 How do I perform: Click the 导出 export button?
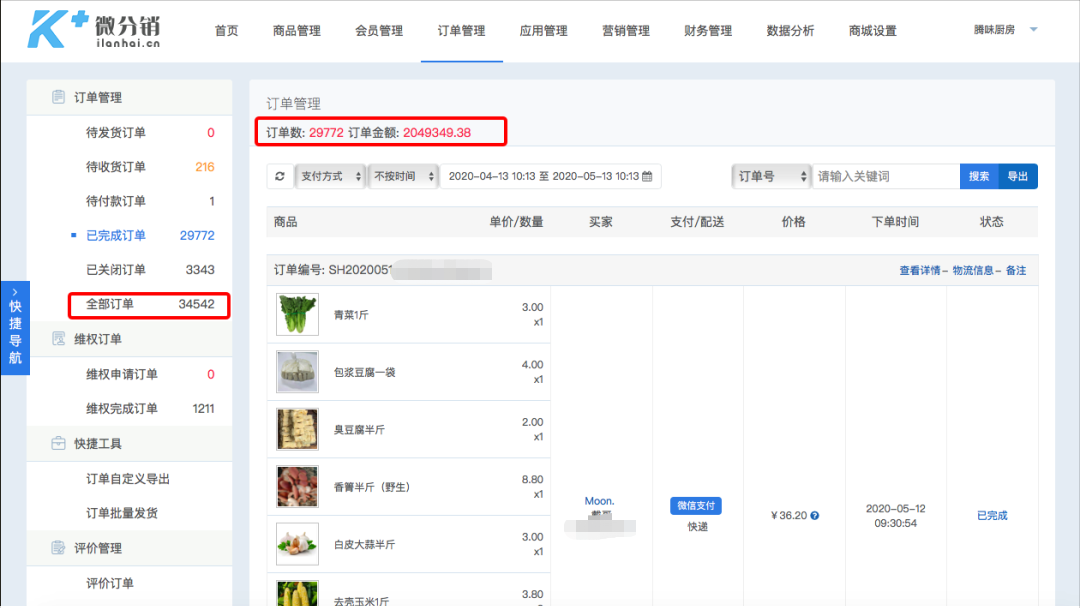click(x=1017, y=176)
